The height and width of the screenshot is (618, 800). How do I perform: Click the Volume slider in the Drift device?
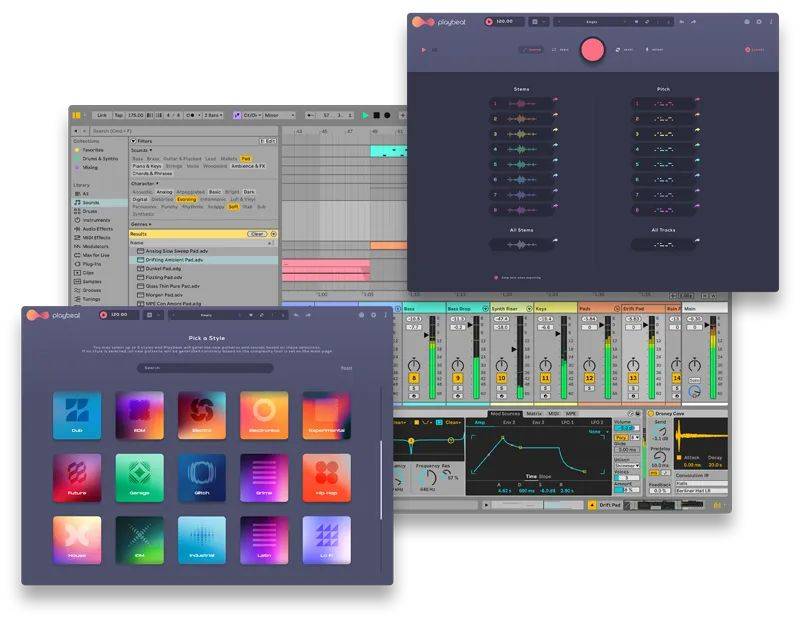tap(626, 428)
